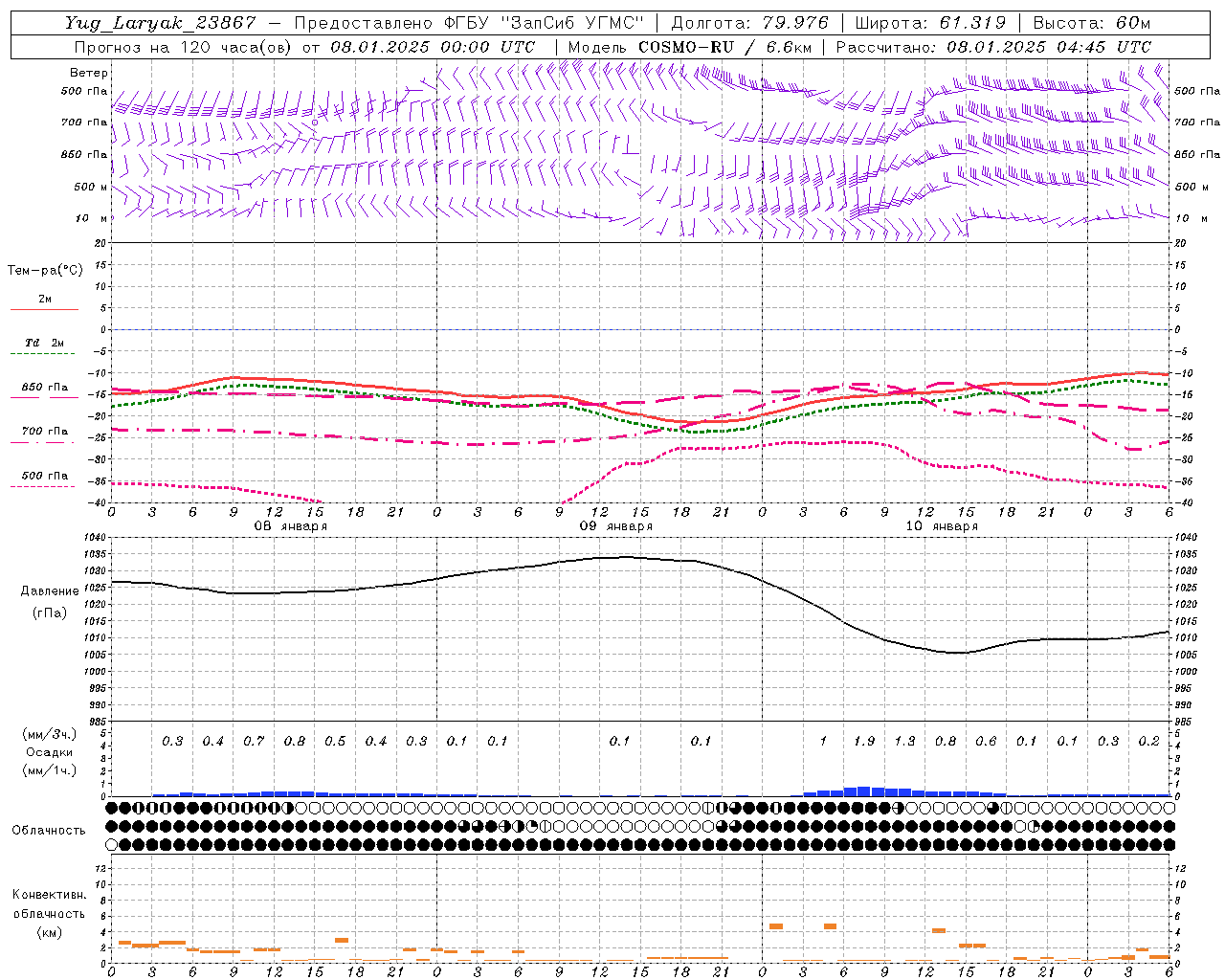
Task: Select the ФГБУ "ЗапСиб УГМС" provider text
Action: (x=545, y=23)
